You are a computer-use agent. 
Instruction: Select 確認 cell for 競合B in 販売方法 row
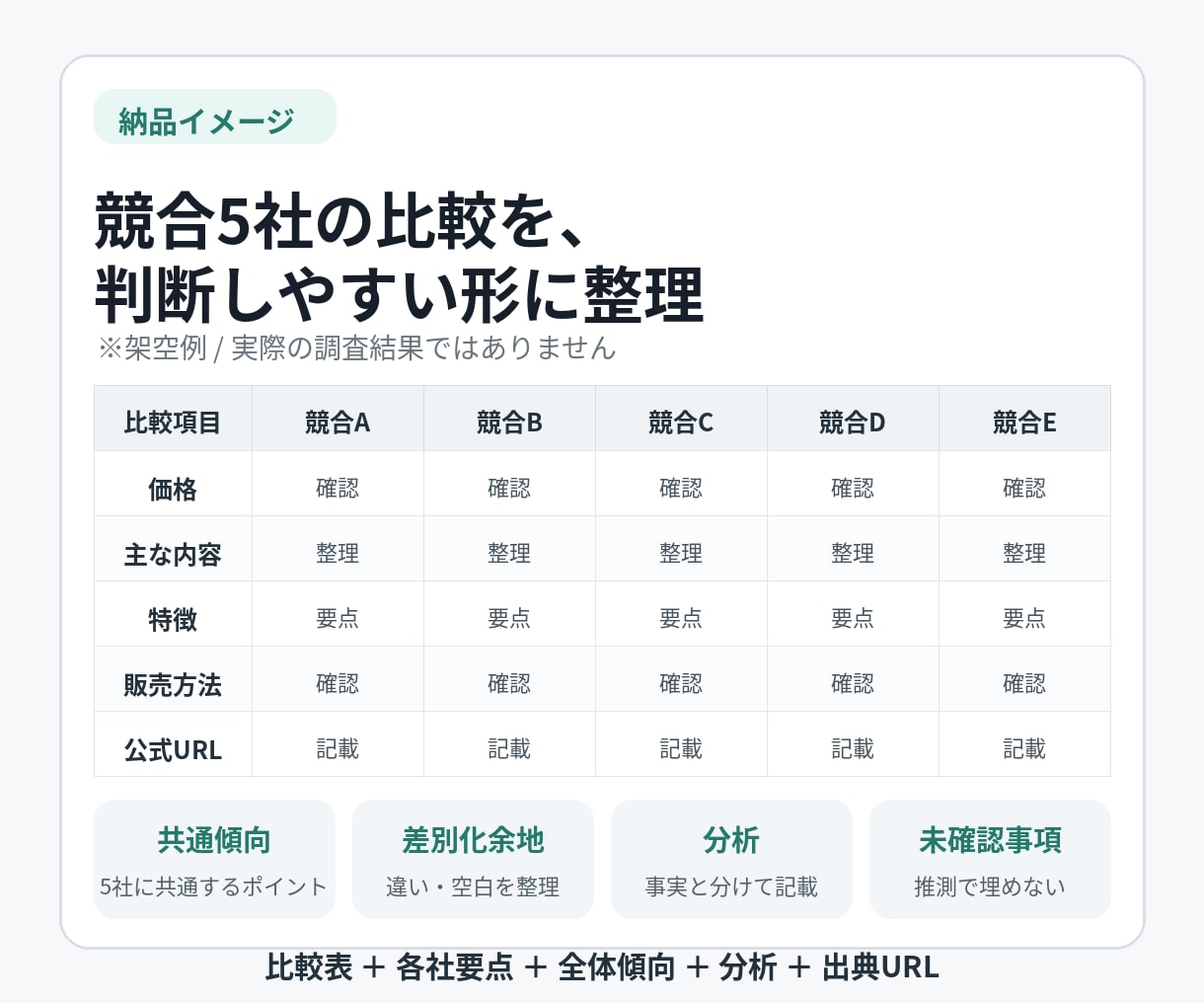(509, 679)
